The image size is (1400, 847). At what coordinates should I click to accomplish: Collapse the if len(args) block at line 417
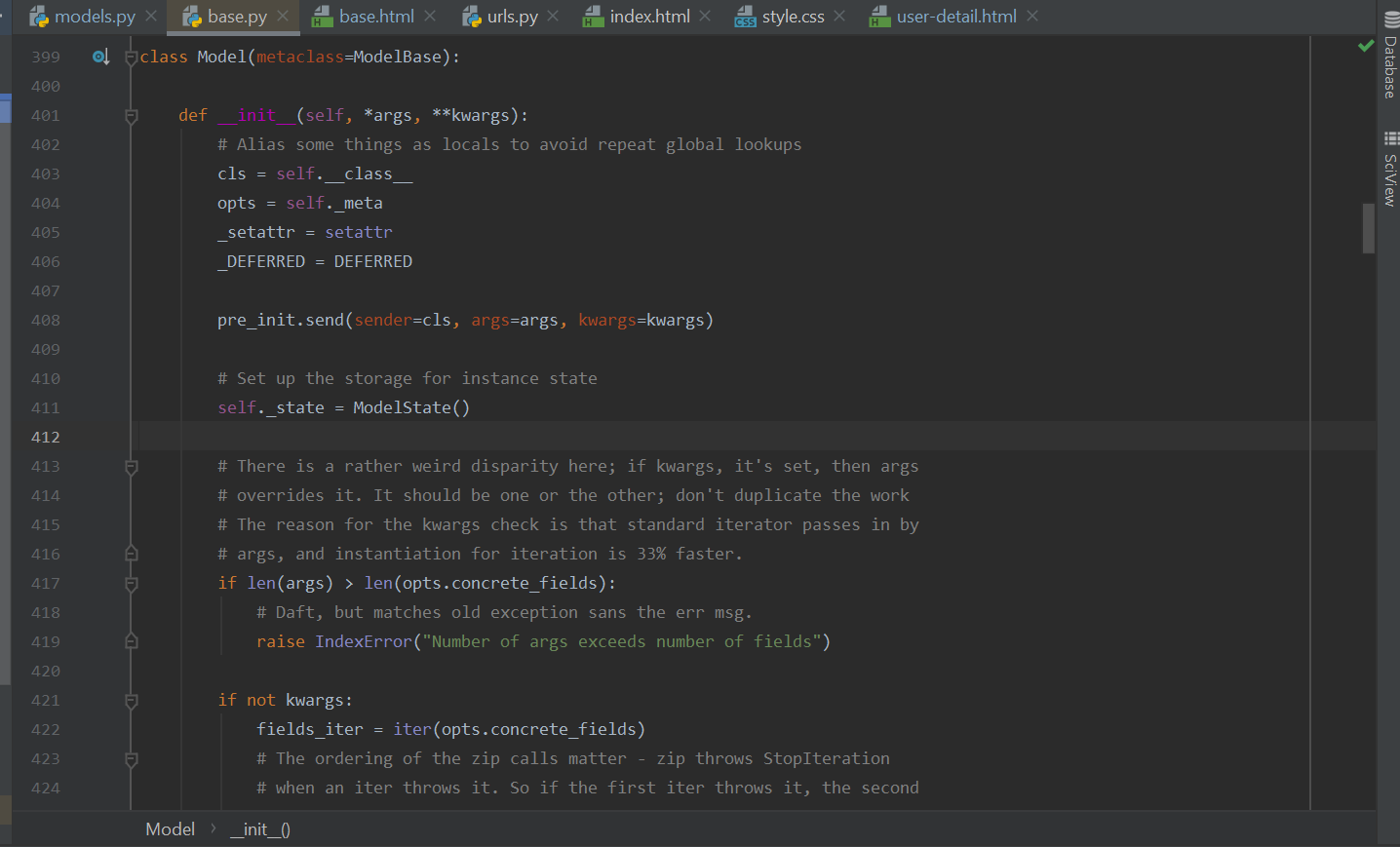click(x=132, y=584)
